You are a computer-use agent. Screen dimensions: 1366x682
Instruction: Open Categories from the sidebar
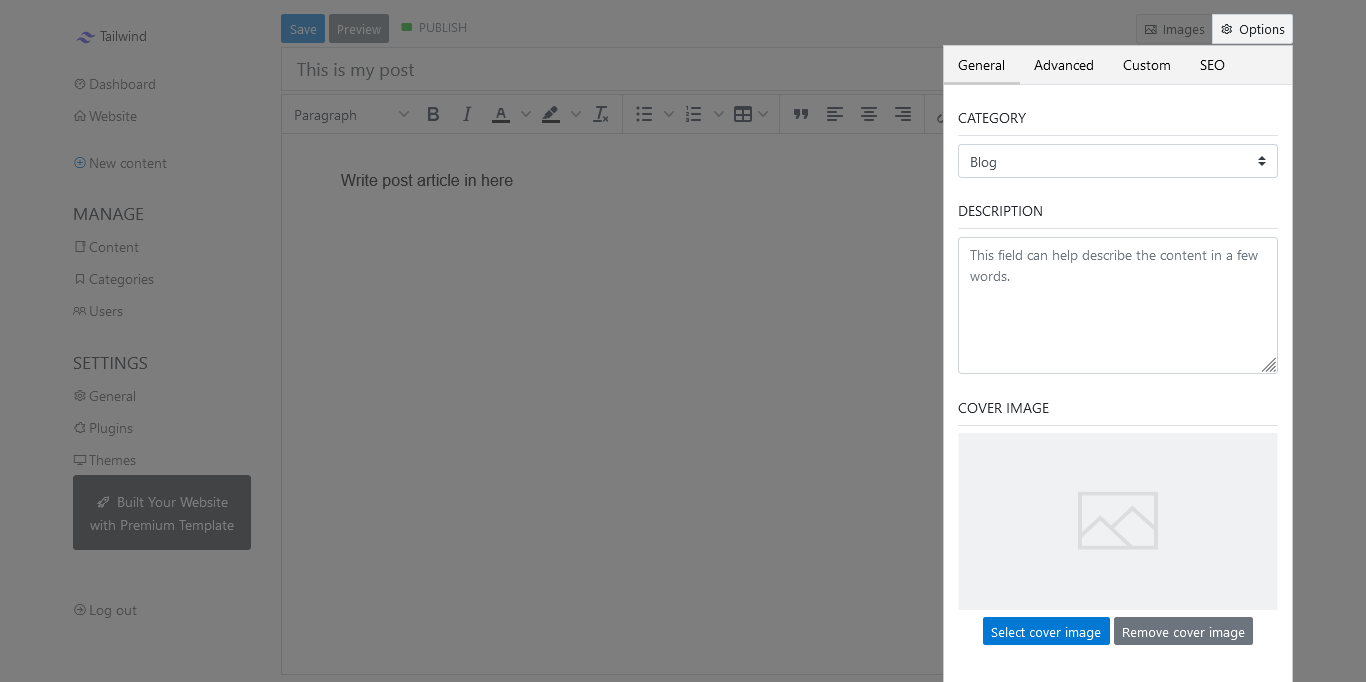pyautogui.click(x=113, y=279)
